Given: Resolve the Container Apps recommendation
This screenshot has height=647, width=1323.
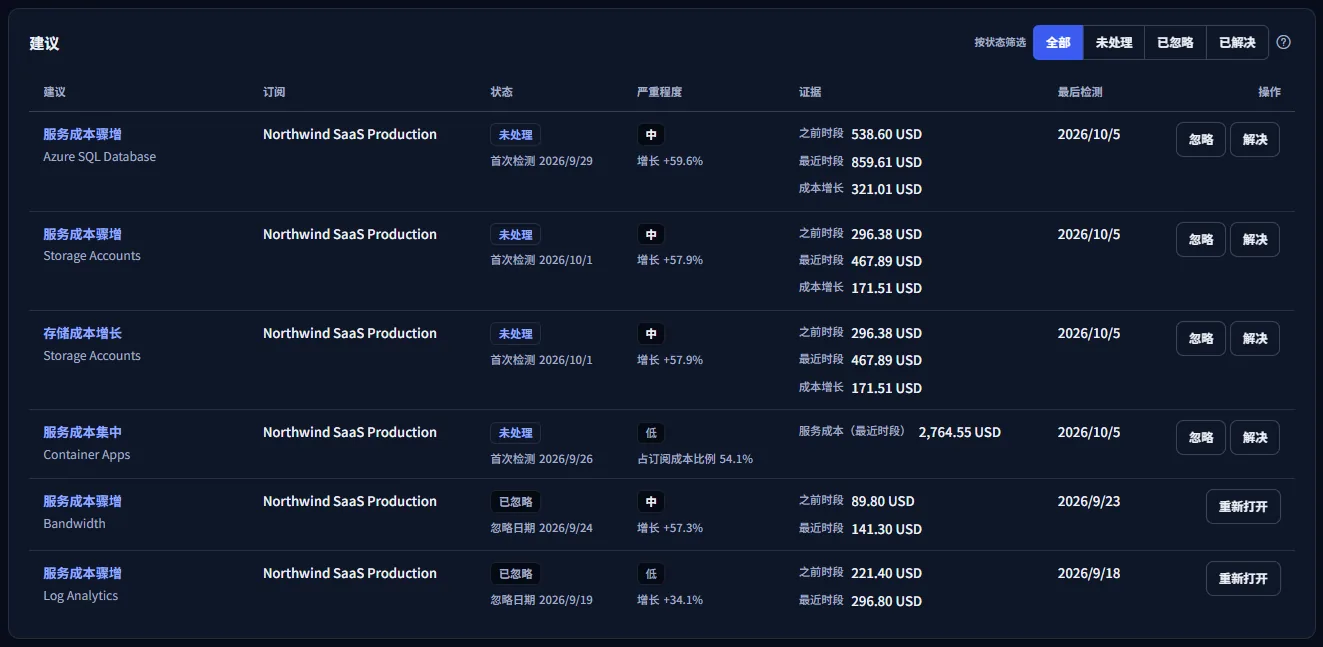Looking at the screenshot, I should click(x=1255, y=437).
